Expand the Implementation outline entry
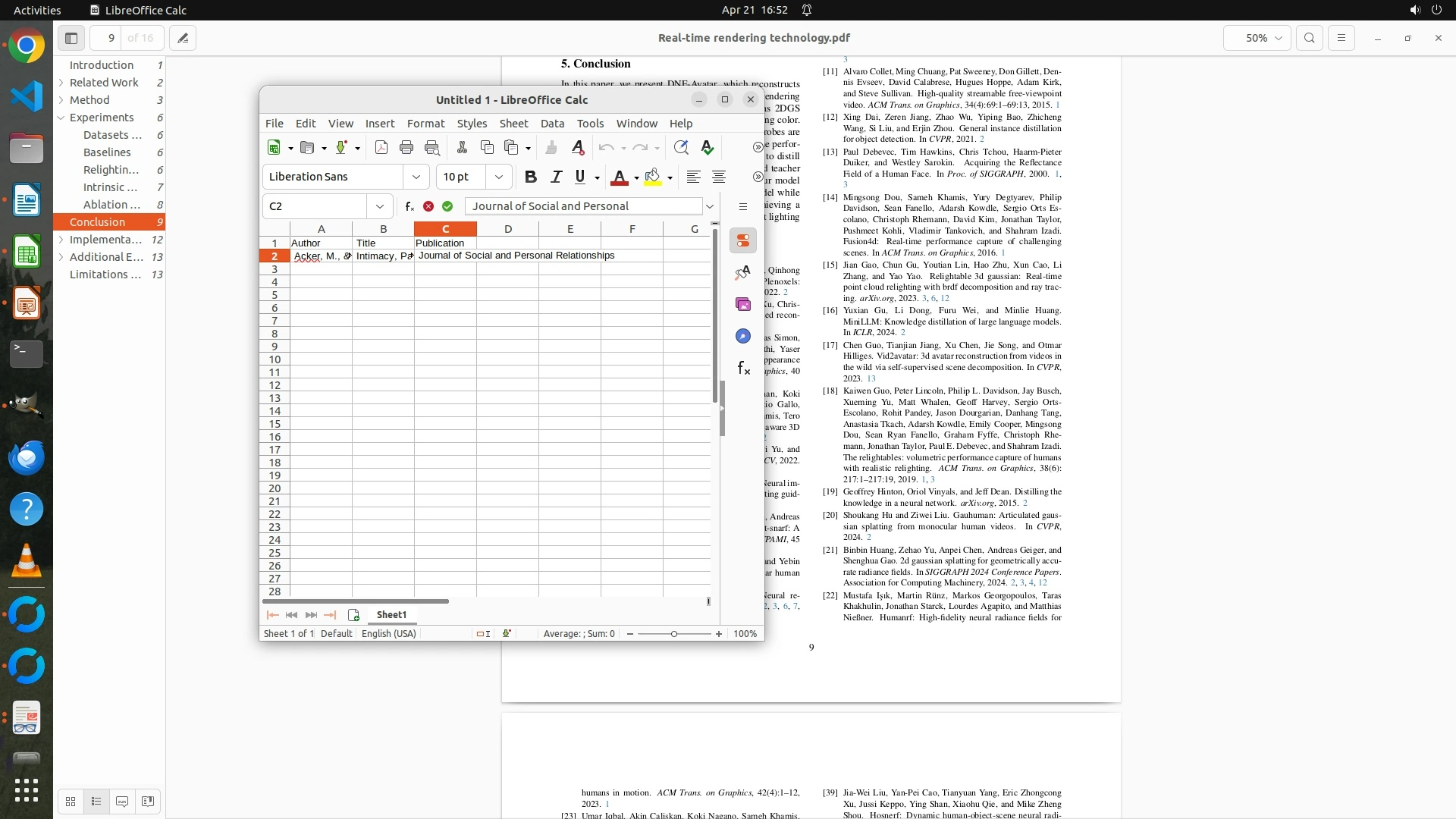Viewport: 1456px width, 819px height. 61,240
